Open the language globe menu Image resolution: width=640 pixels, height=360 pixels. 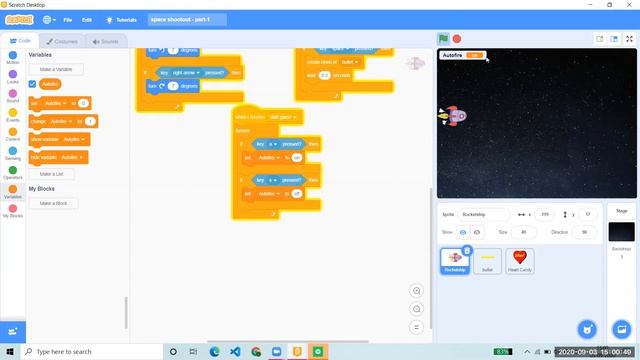coord(49,20)
